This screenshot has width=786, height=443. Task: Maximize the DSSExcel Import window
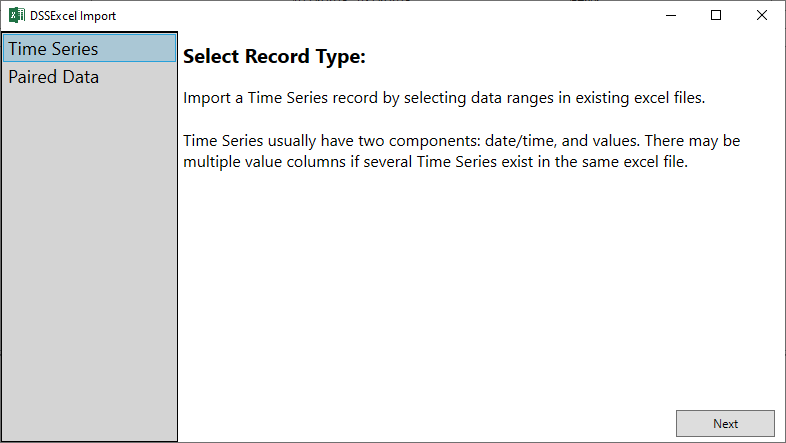tap(716, 16)
